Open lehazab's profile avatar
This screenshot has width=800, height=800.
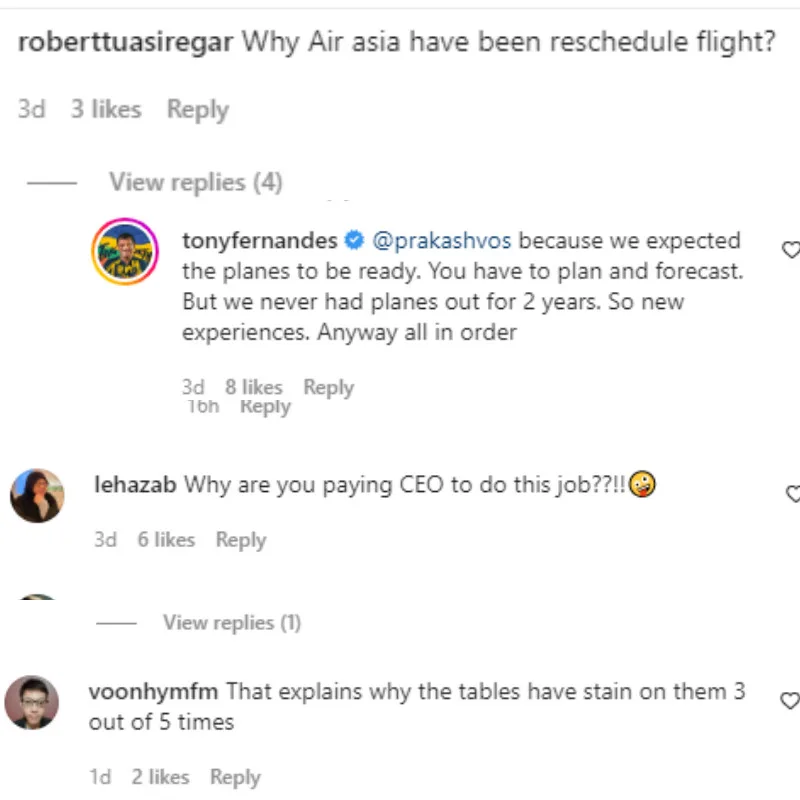(x=38, y=494)
